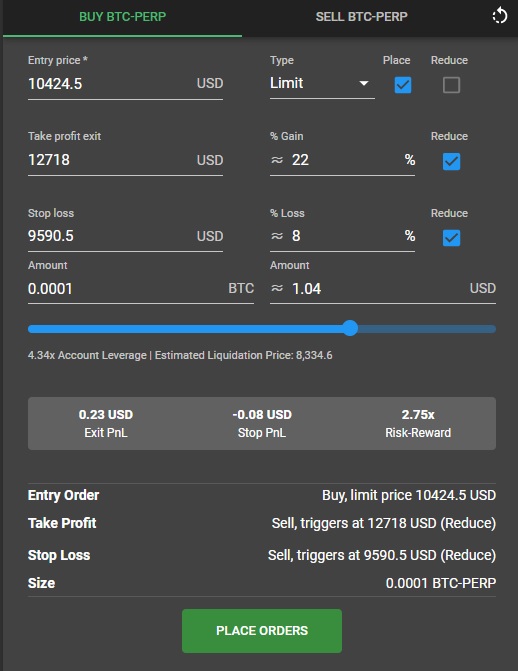The width and height of the screenshot is (518, 671).
Task: Click the USD Amount field
Action: (383, 288)
